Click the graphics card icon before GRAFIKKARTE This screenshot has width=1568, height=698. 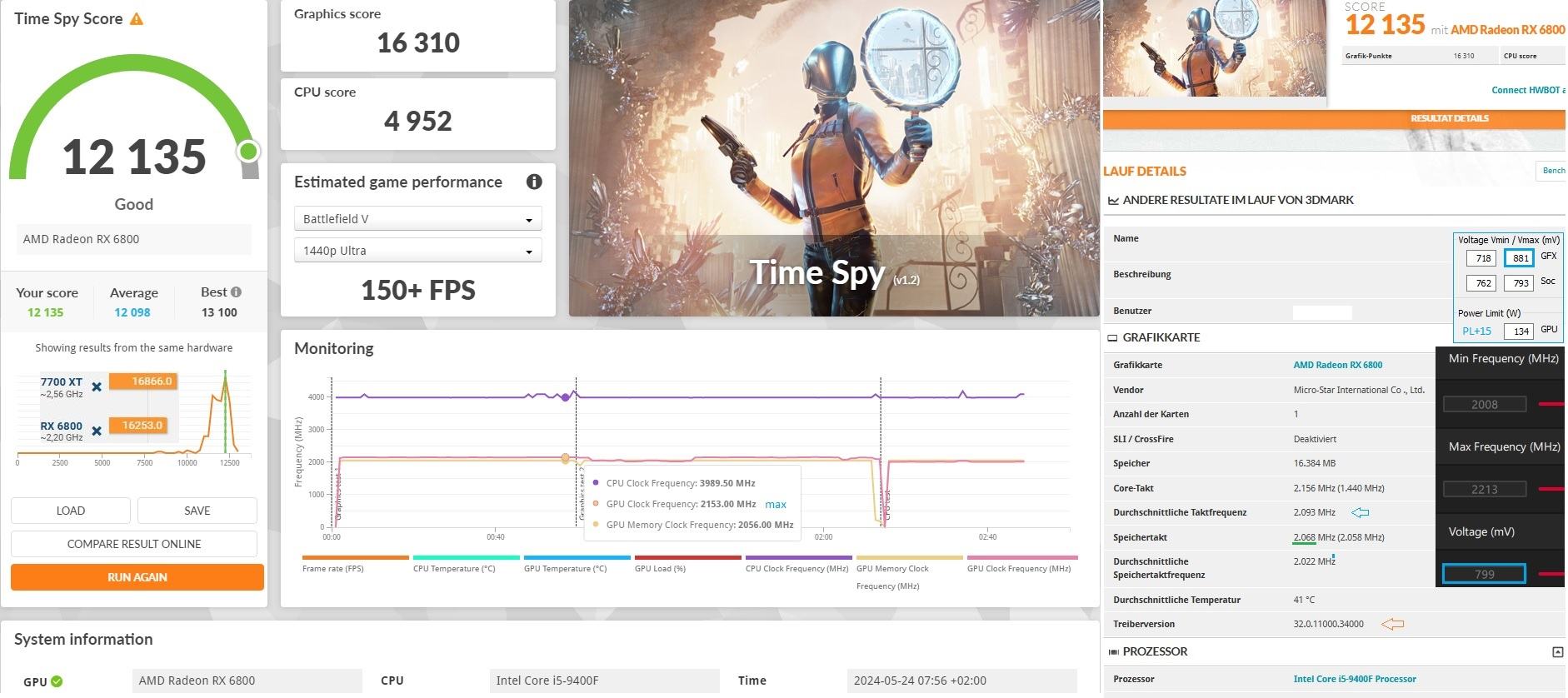pyautogui.click(x=1112, y=338)
